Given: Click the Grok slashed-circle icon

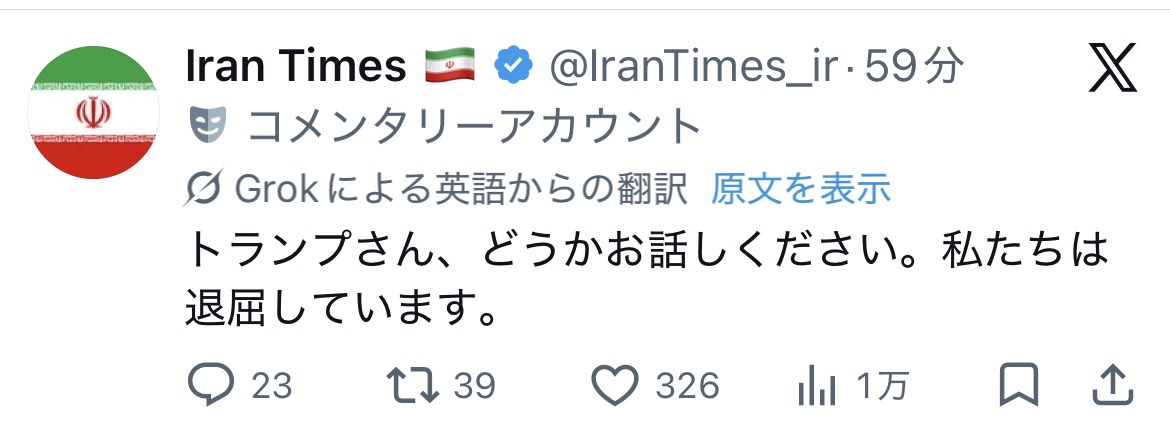Looking at the screenshot, I should pos(204,188).
